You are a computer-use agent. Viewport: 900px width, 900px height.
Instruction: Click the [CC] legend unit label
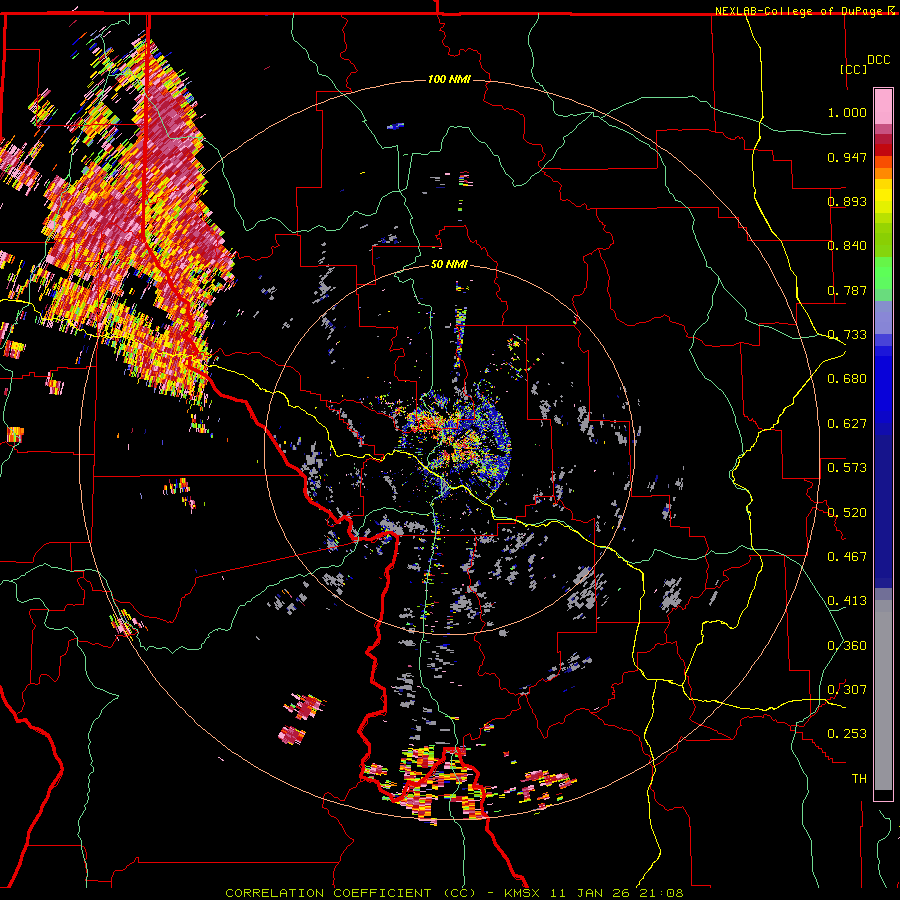click(x=853, y=69)
